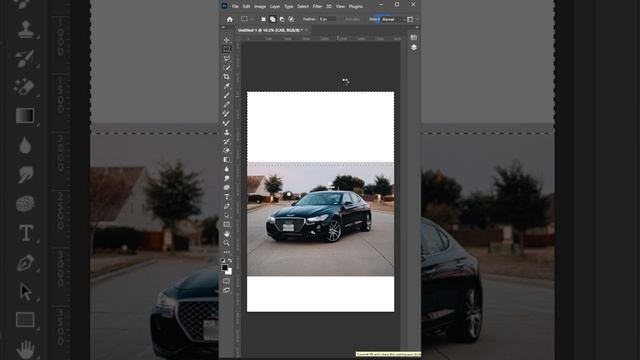Select the Crop tool
Viewport: 640px width, 360px height.
(227, 77)
